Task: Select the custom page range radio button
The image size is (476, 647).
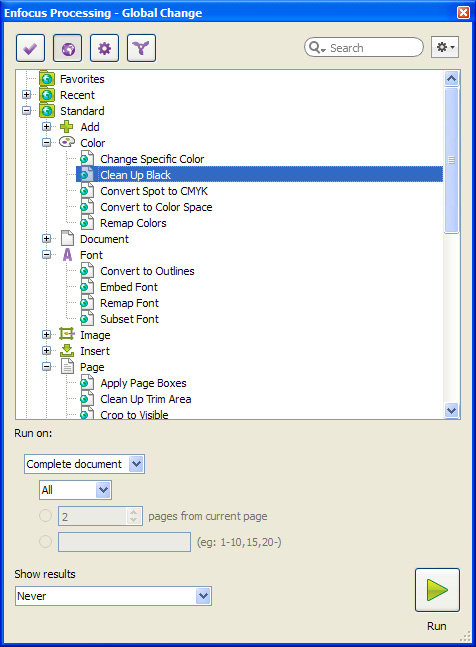Action: pyautogui.click(x=45, y=541)
